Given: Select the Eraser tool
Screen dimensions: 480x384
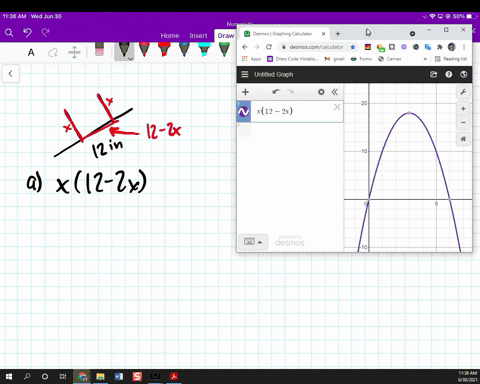Looking at the screenshot, I should [99, 49].
